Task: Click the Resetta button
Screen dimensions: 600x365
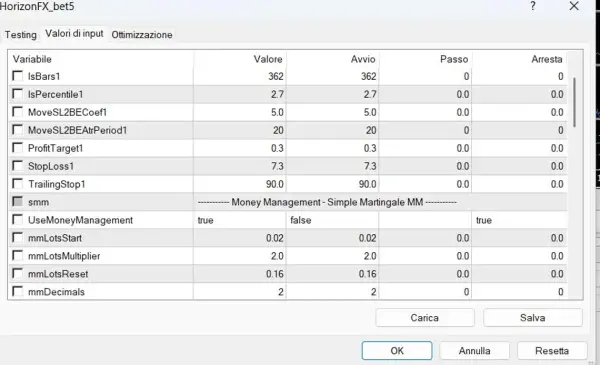Action: click(x=552, y=350)
